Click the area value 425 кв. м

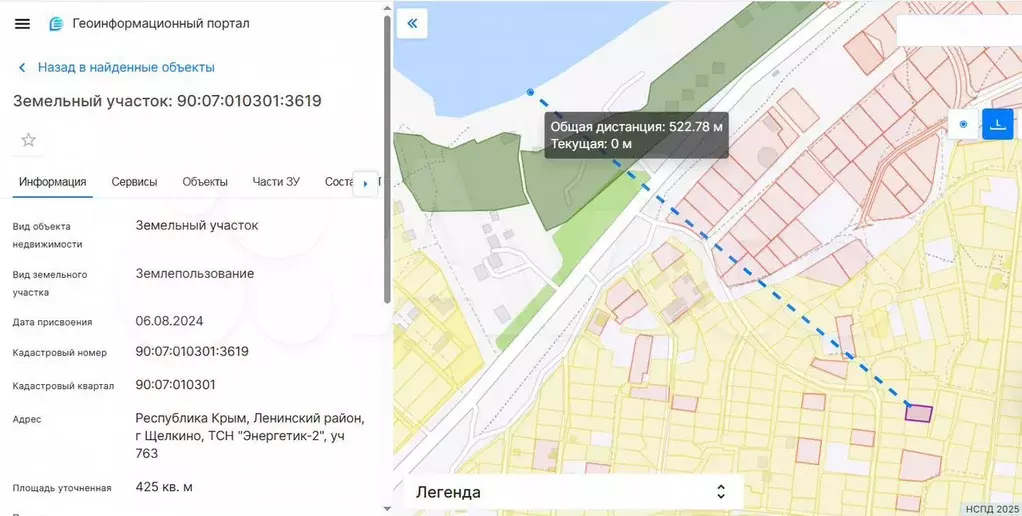(164, 487)
